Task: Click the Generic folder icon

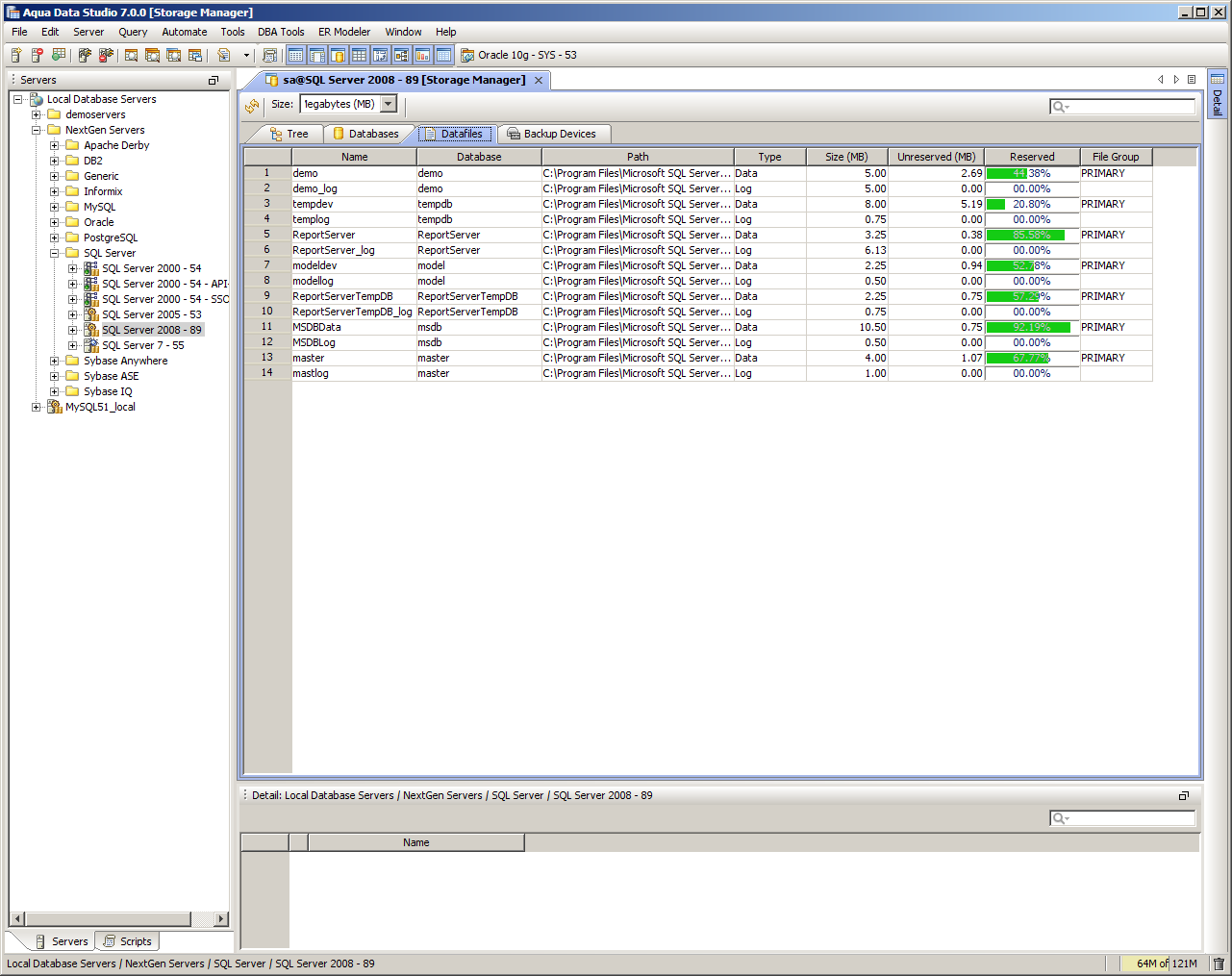Action: 72,176
